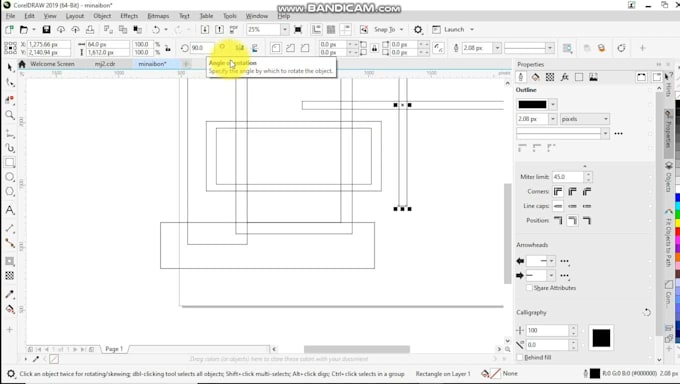Select the Ellipse tool
The image size is (680, 384).
pos(10,177)
